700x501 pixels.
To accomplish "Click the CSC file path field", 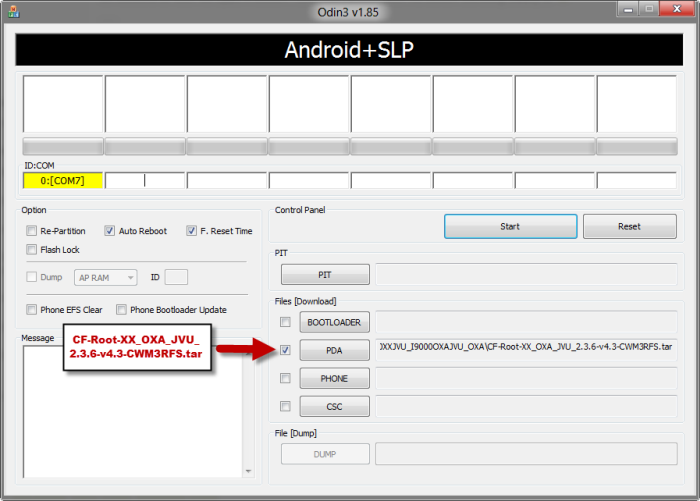I will (526, 406).
